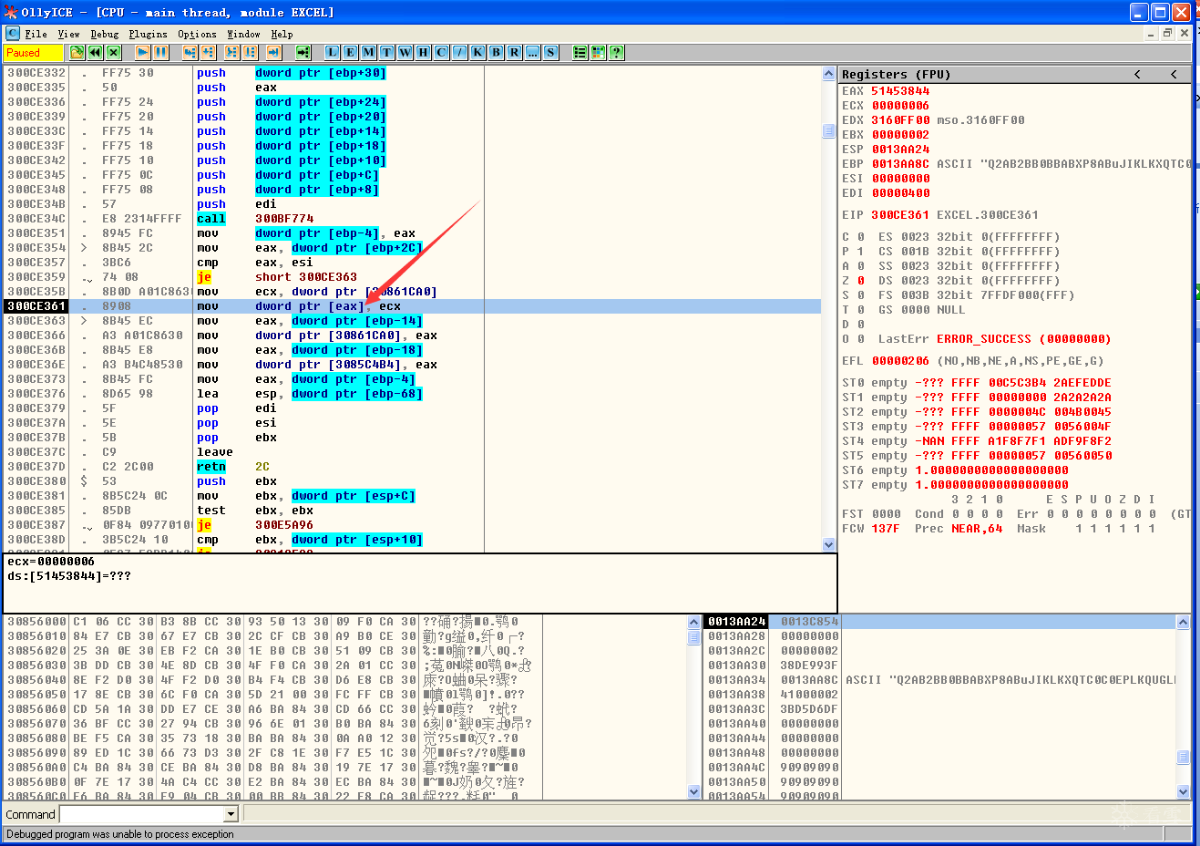Show Breakpoints window with B button
The width and height of the screenshot is (1200, 846).
coord(496,52)
